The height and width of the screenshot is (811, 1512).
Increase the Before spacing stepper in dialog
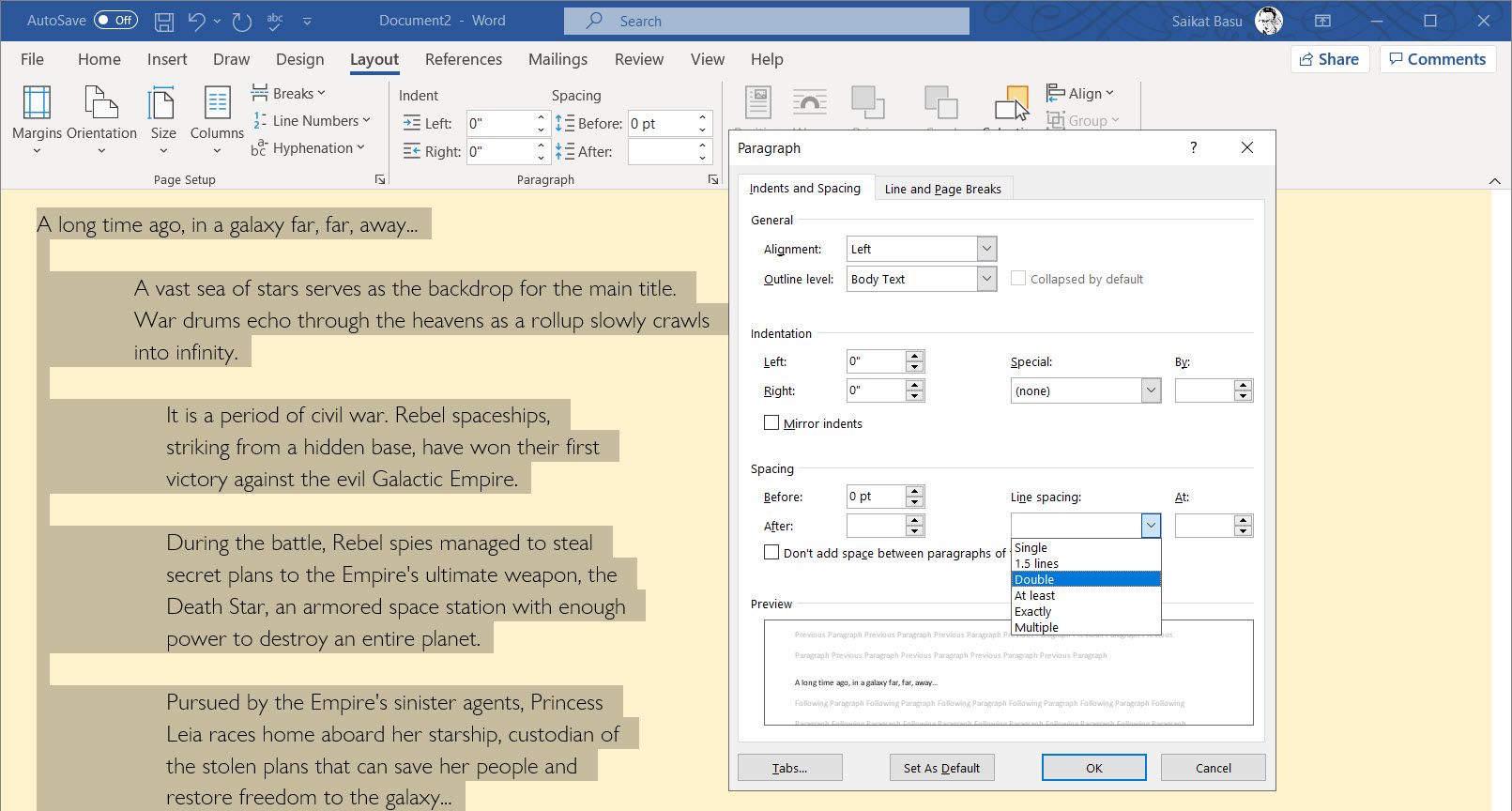coord(915,491)
